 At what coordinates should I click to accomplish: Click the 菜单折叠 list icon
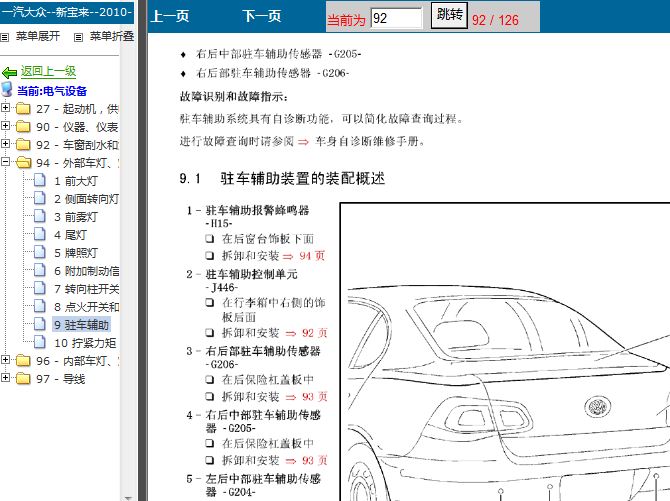(x=78, y=38)
